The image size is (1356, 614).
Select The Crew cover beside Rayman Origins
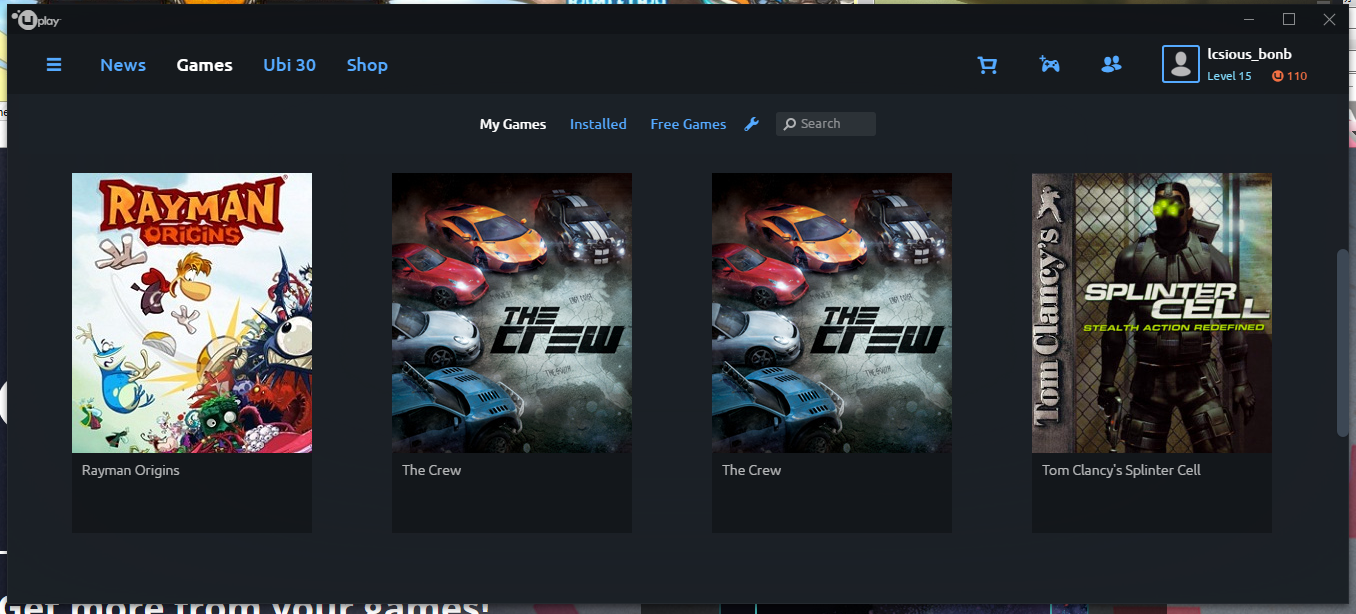point(512,313)
